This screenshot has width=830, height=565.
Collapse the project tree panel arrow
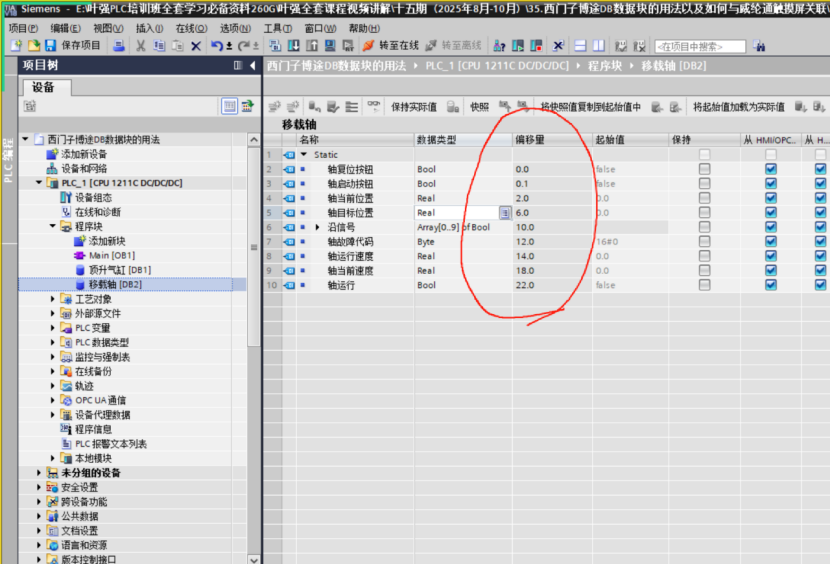click(252, 65)
